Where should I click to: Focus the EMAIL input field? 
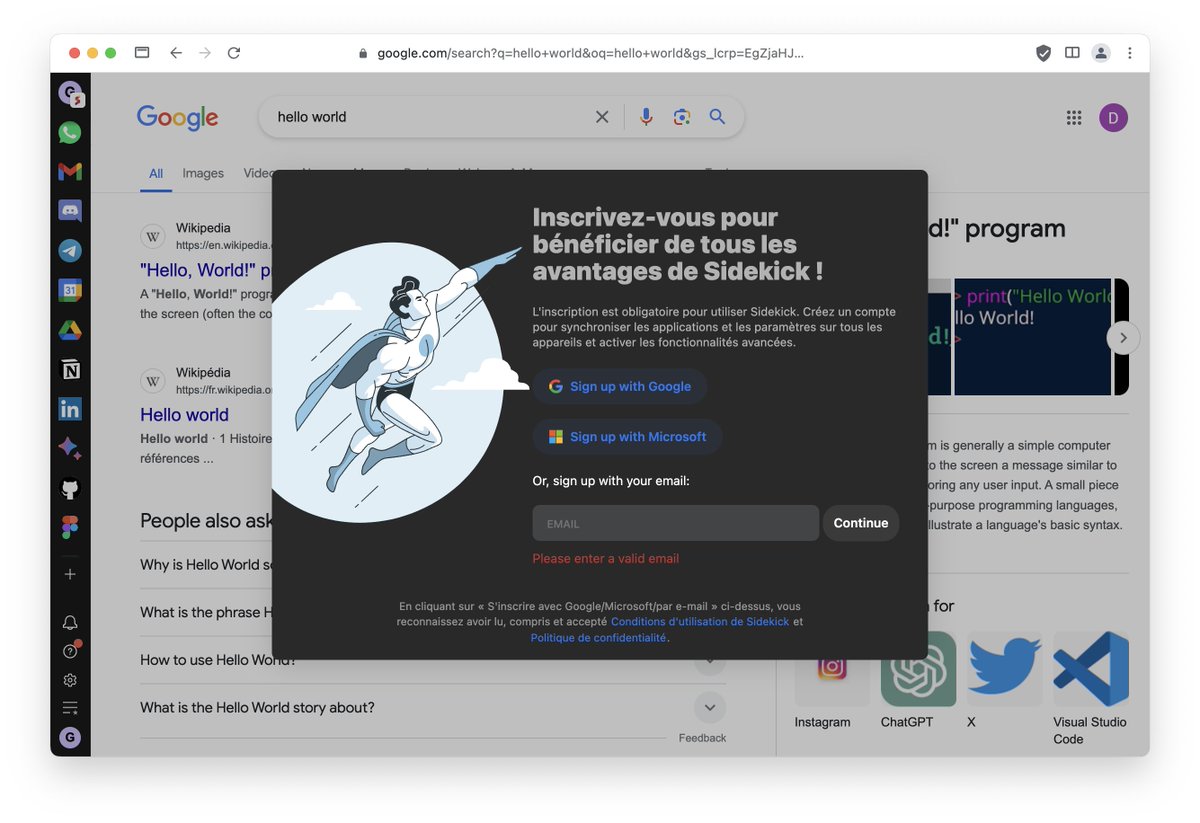676,523
